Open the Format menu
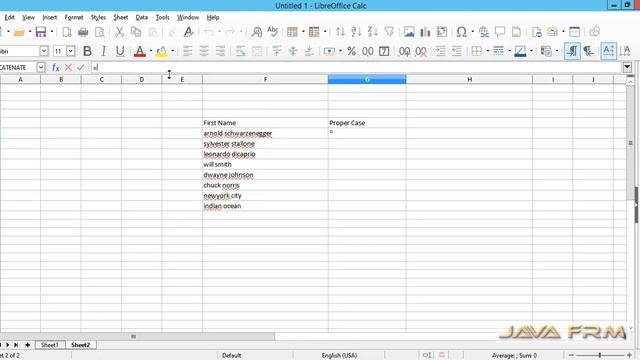Viewport: 640px width, 360px height. click(x=74, y=17)
